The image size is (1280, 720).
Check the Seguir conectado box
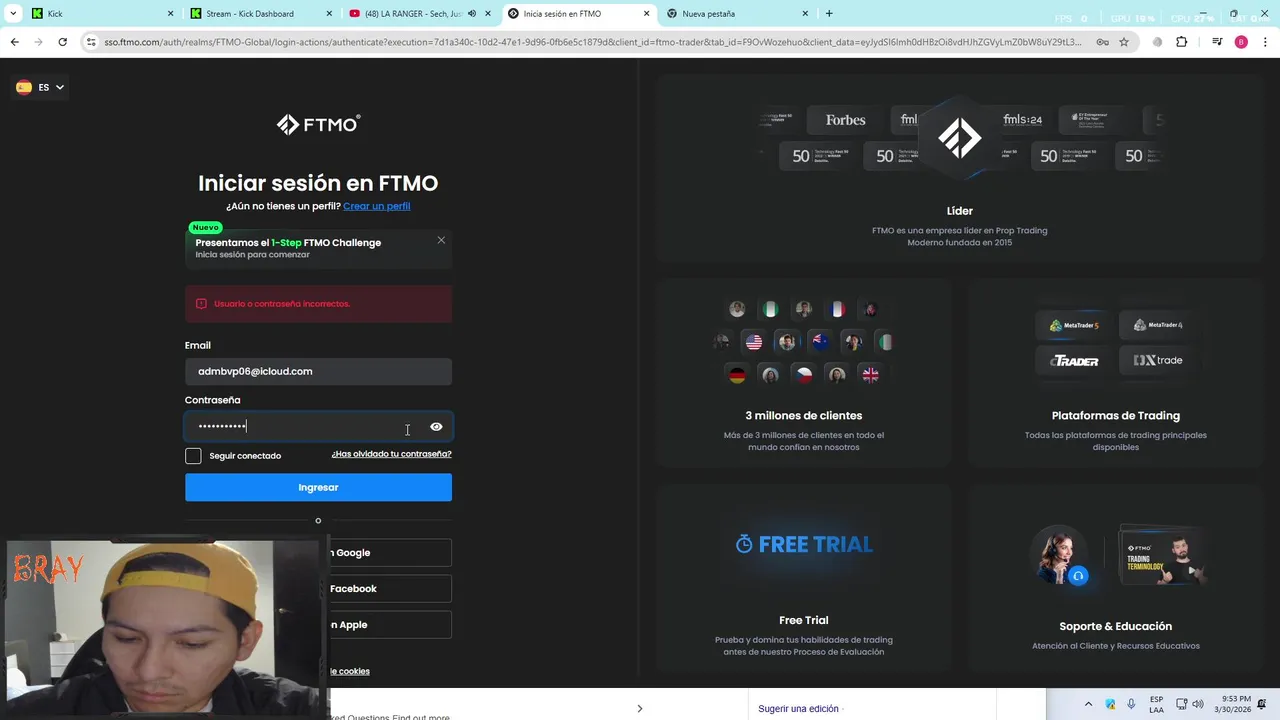pyautogui.click(x=193, y=456)
